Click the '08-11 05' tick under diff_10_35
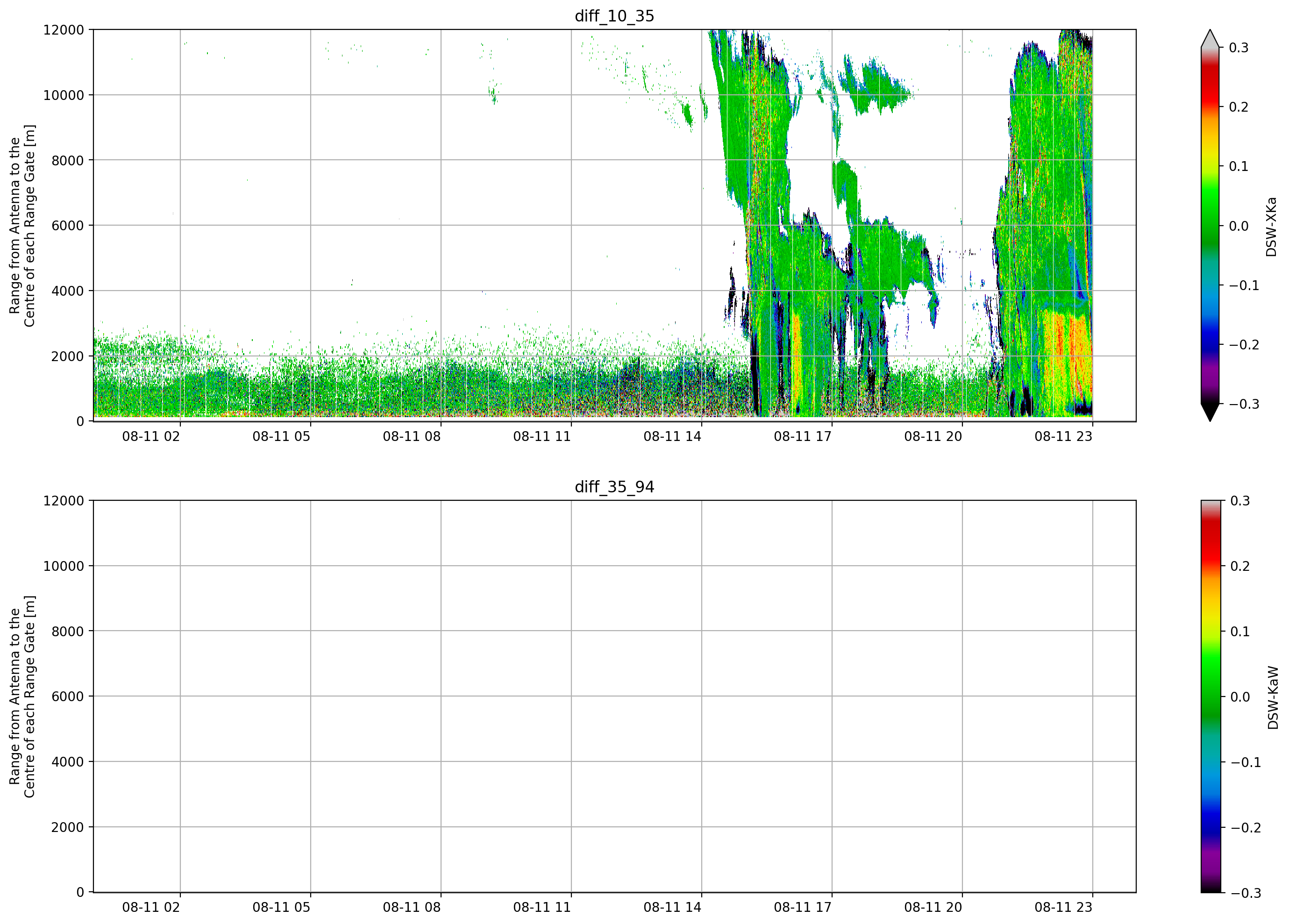The height and width of the screenshot is (924, 1289). pos(281,436)
